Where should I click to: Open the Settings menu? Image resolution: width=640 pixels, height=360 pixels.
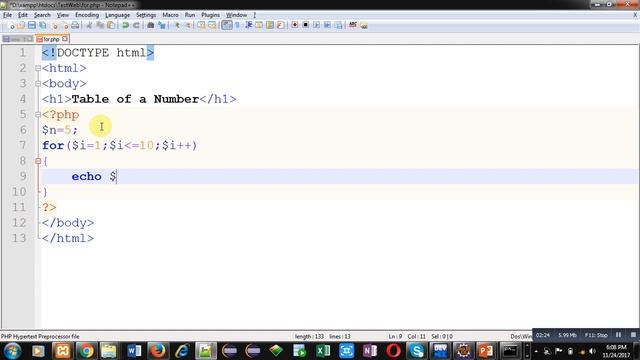click(x=146, y=15)
